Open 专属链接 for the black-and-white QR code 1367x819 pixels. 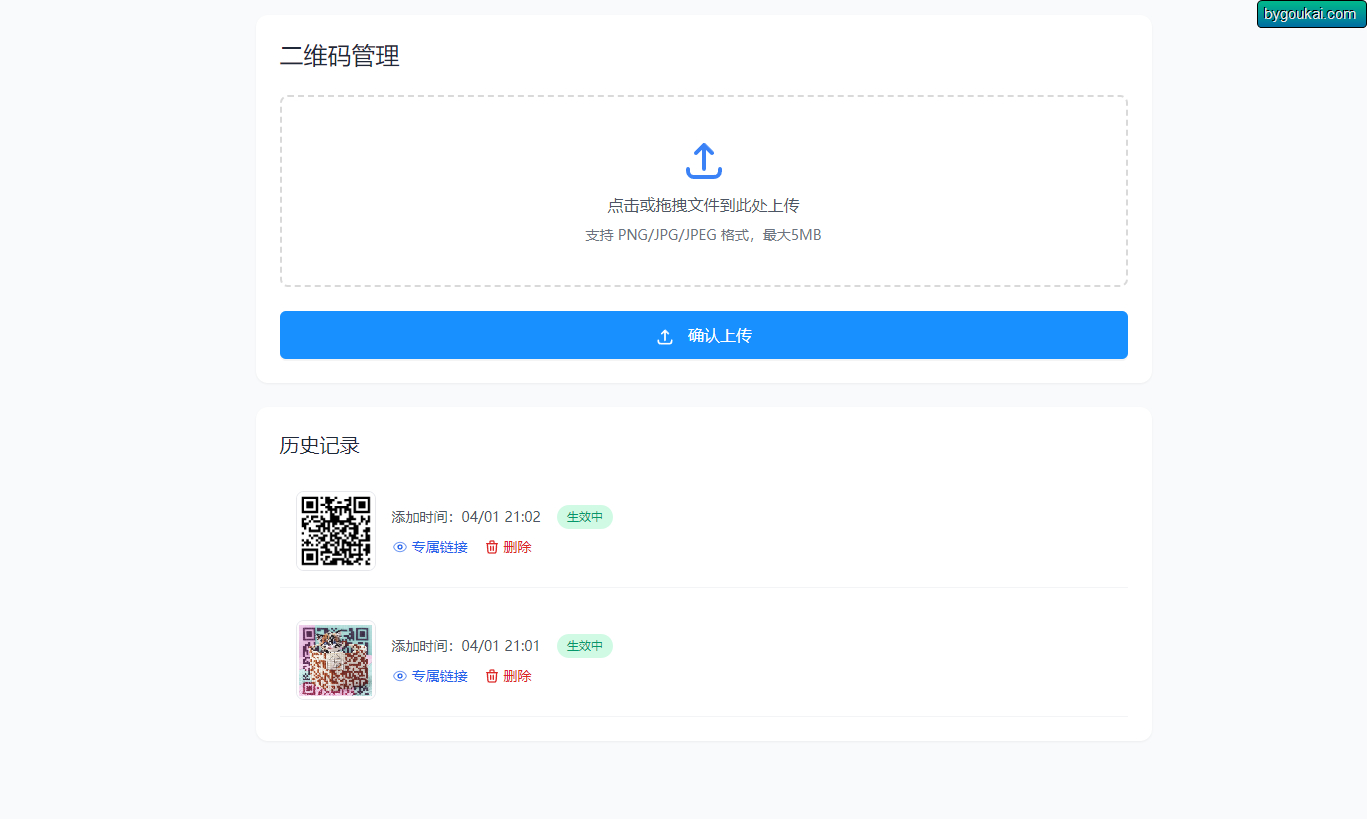(x=439, y=547)
